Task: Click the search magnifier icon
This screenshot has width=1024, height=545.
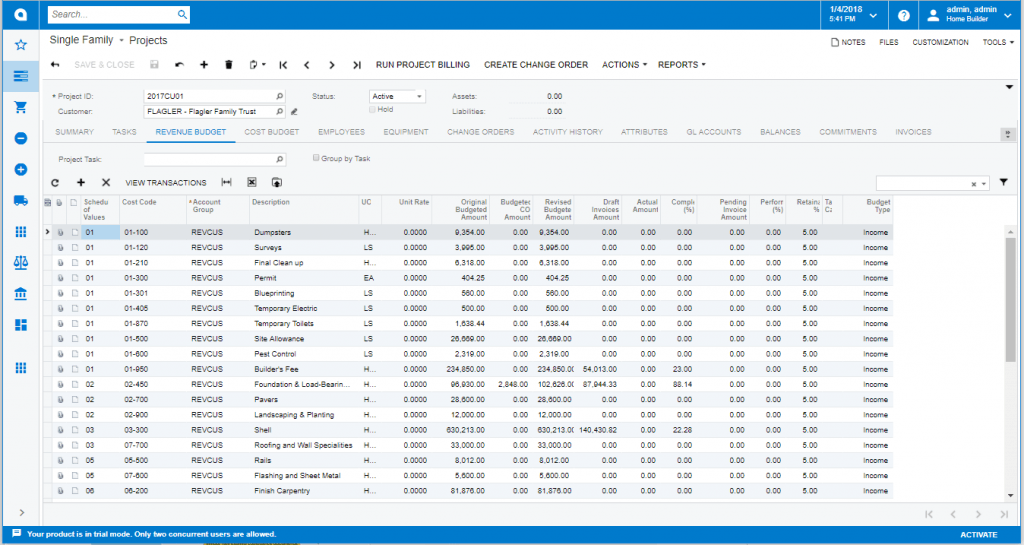Action: (182, 14)
